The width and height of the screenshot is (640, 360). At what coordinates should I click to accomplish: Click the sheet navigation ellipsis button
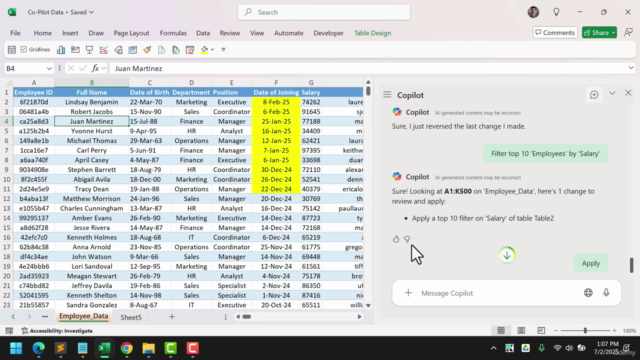click(45, 317)
